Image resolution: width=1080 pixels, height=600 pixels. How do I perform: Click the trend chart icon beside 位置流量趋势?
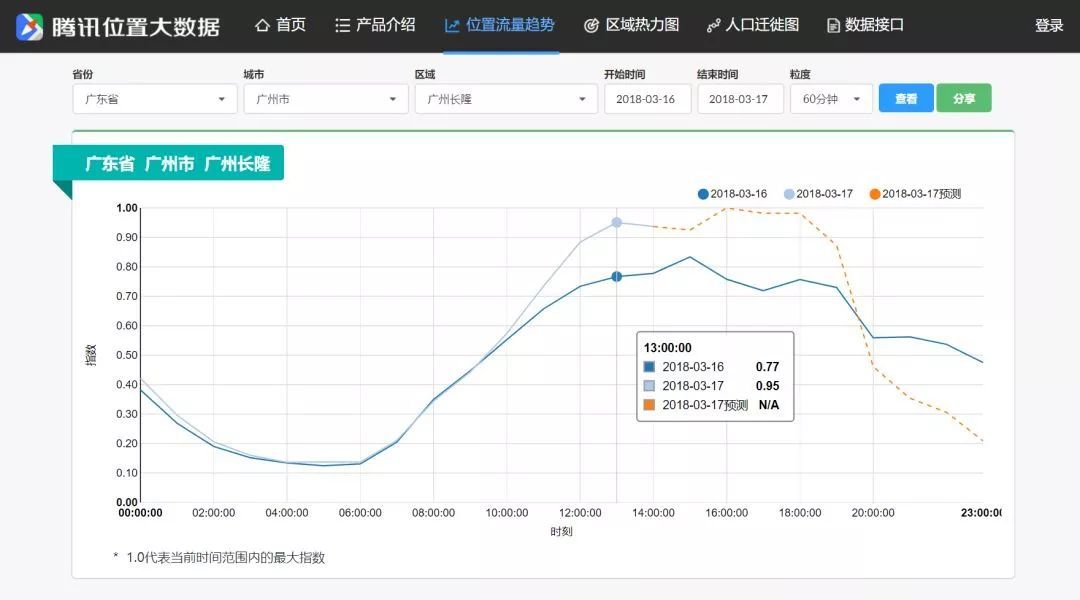click(452, 25)
